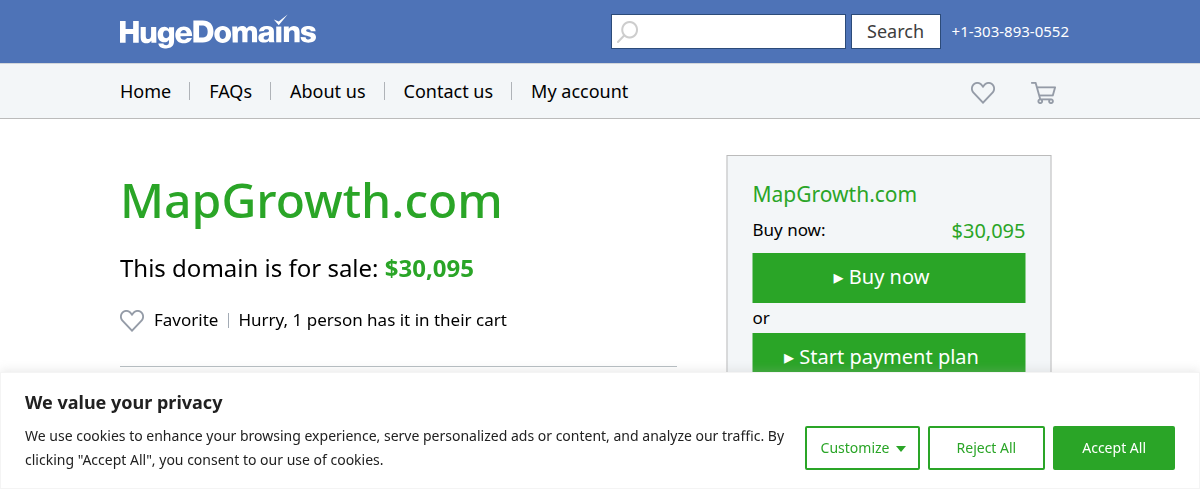1200x489 pixels.
Task: Focus the domain search input field
Action: 740,32
